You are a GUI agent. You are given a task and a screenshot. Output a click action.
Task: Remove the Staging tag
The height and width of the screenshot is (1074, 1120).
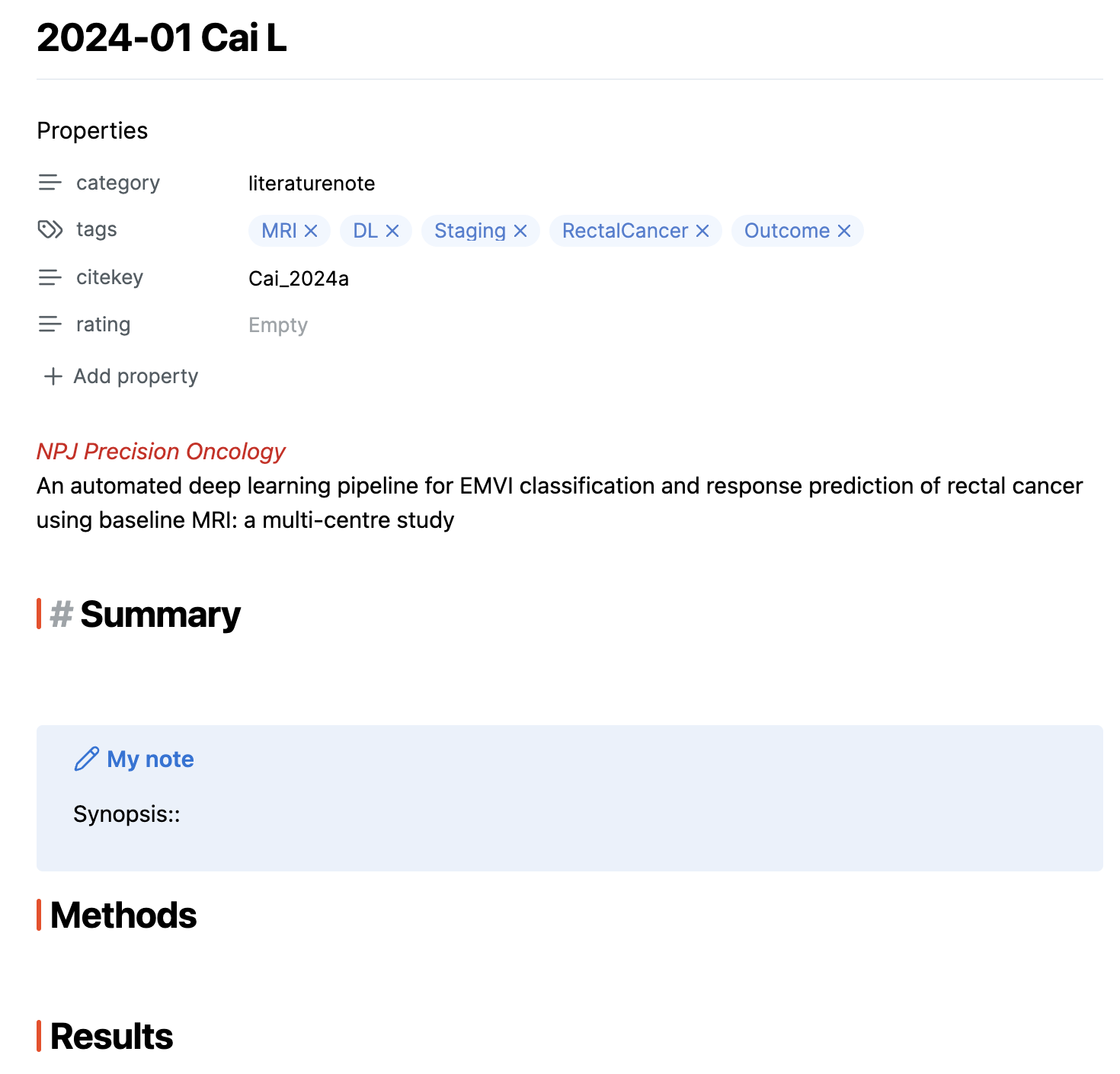pos(520,231)
